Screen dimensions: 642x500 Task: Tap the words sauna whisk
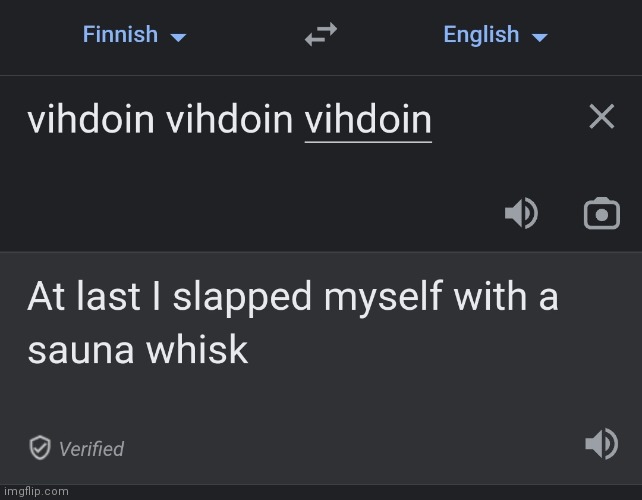pos(138,349)
